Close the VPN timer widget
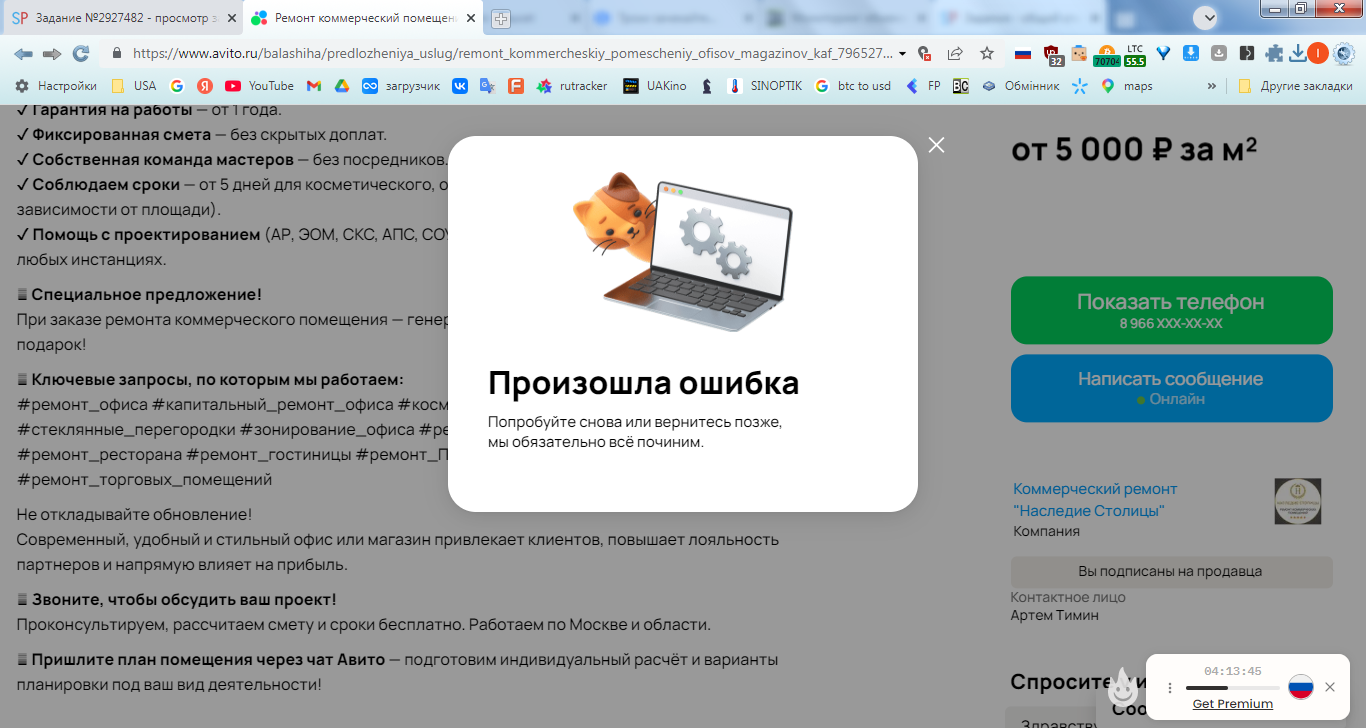The width and height of the screenshot is (1366, 728). point(1330,687)
